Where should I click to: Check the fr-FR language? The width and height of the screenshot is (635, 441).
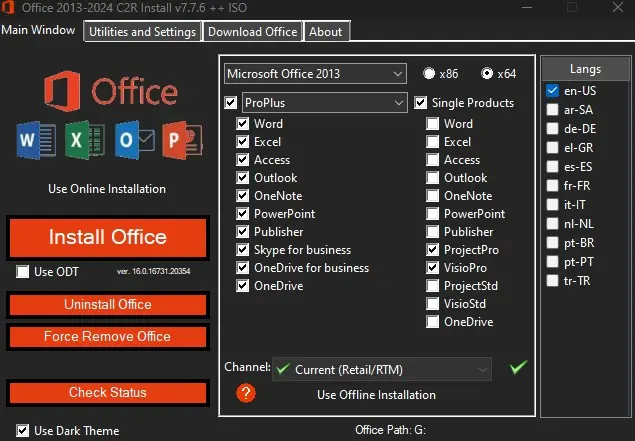(552, 185)
